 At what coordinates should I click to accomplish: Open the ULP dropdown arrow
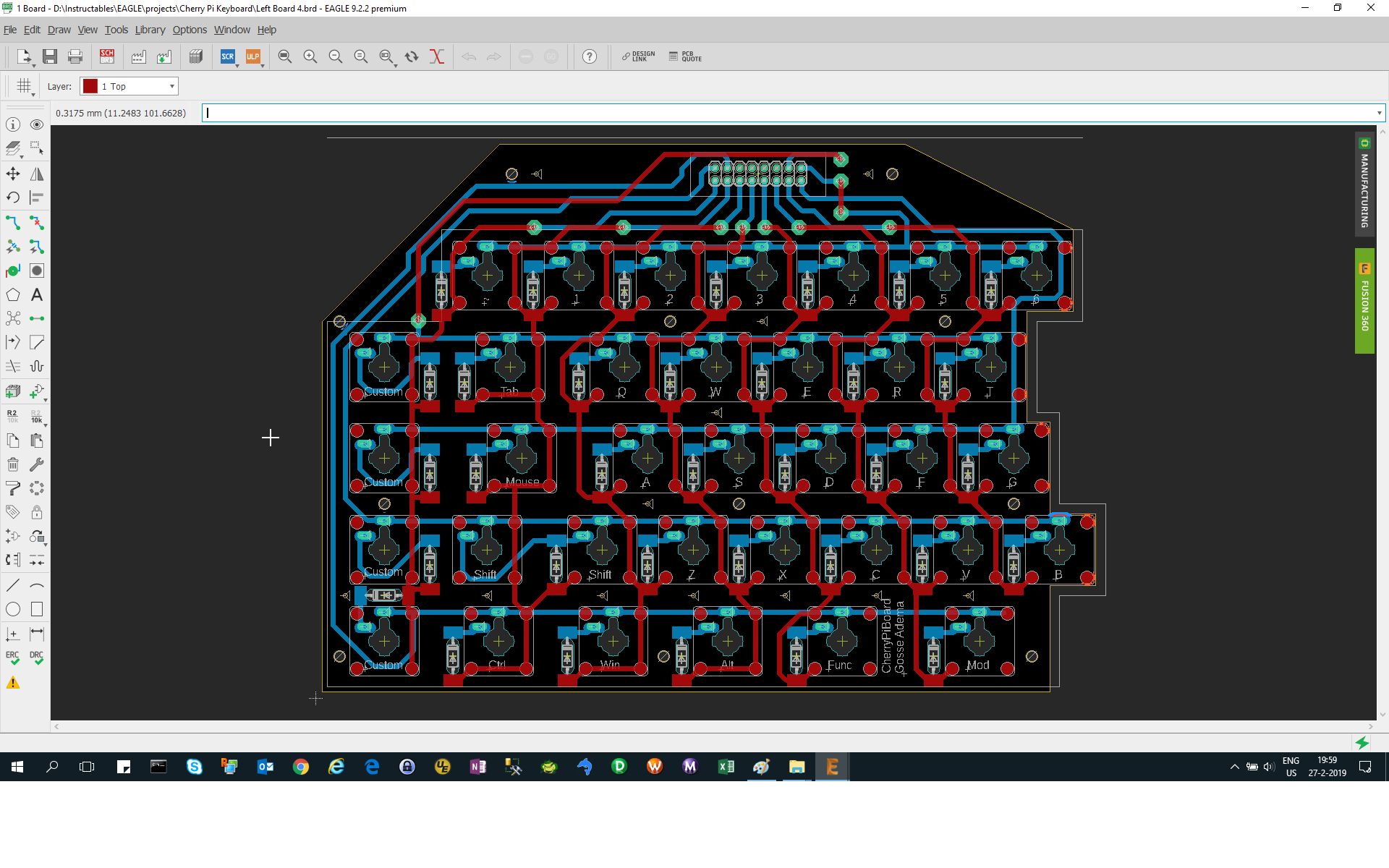[x=262, y=65]
